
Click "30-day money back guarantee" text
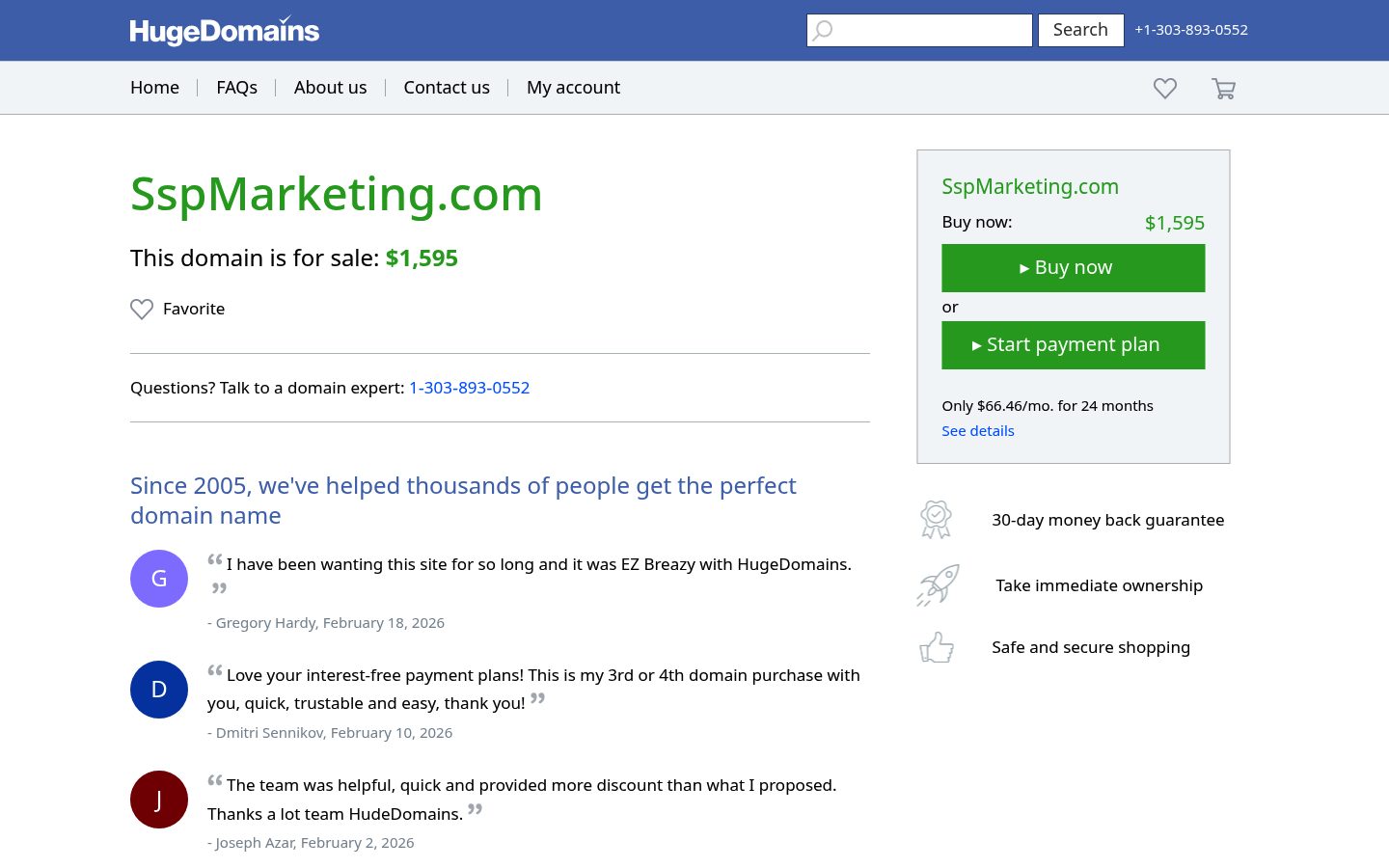pos(1107,520)
